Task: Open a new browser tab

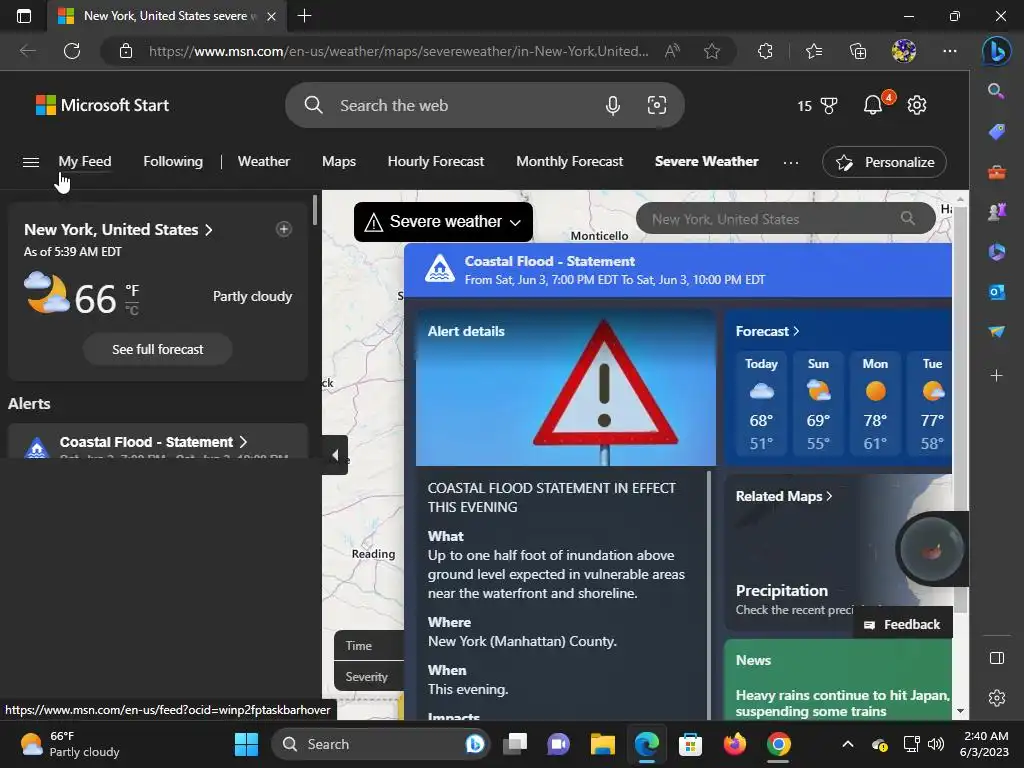Action: pyautogui.click(x=304, y=16)
